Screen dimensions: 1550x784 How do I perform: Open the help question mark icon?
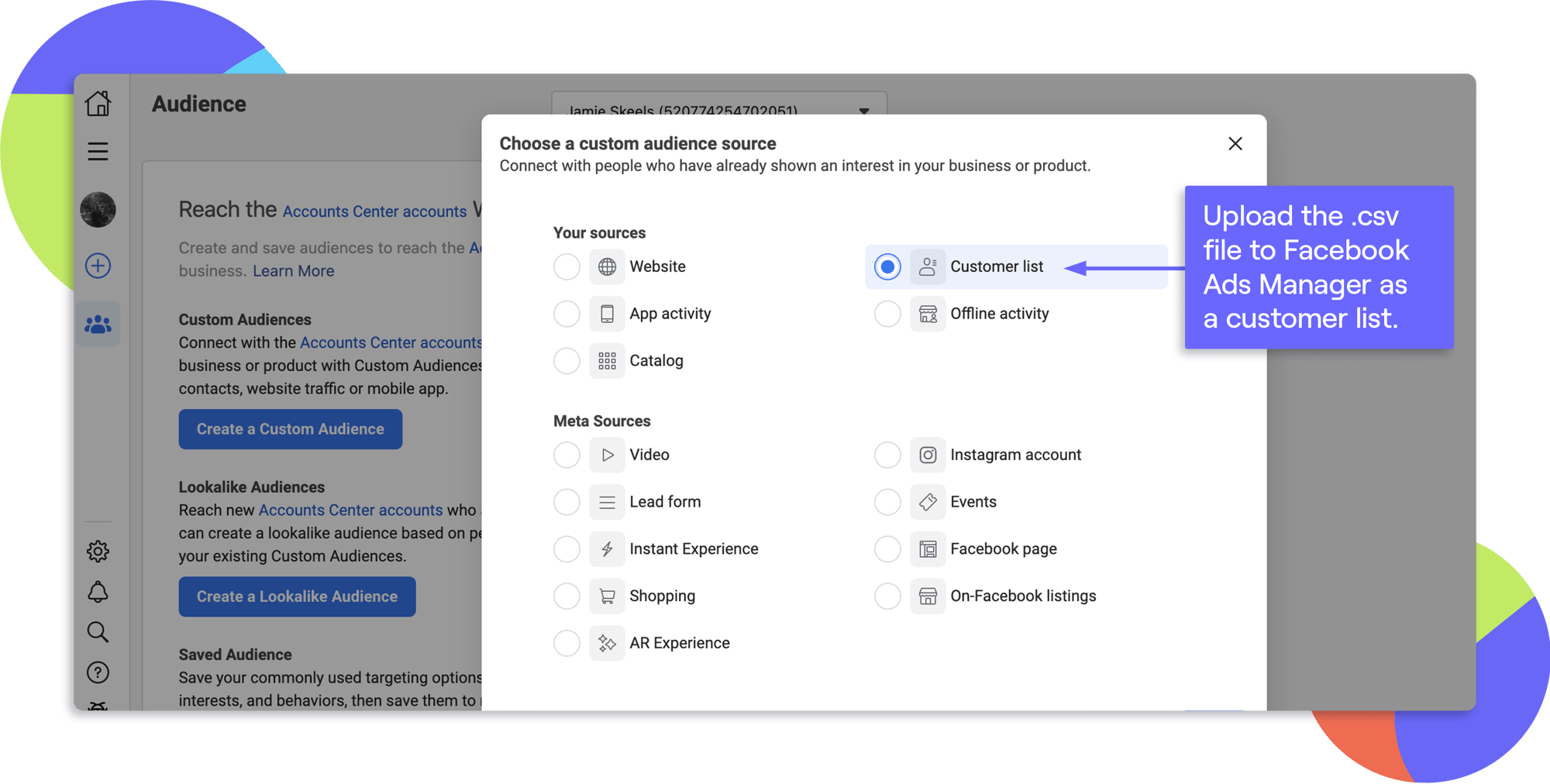click(98, 672)
